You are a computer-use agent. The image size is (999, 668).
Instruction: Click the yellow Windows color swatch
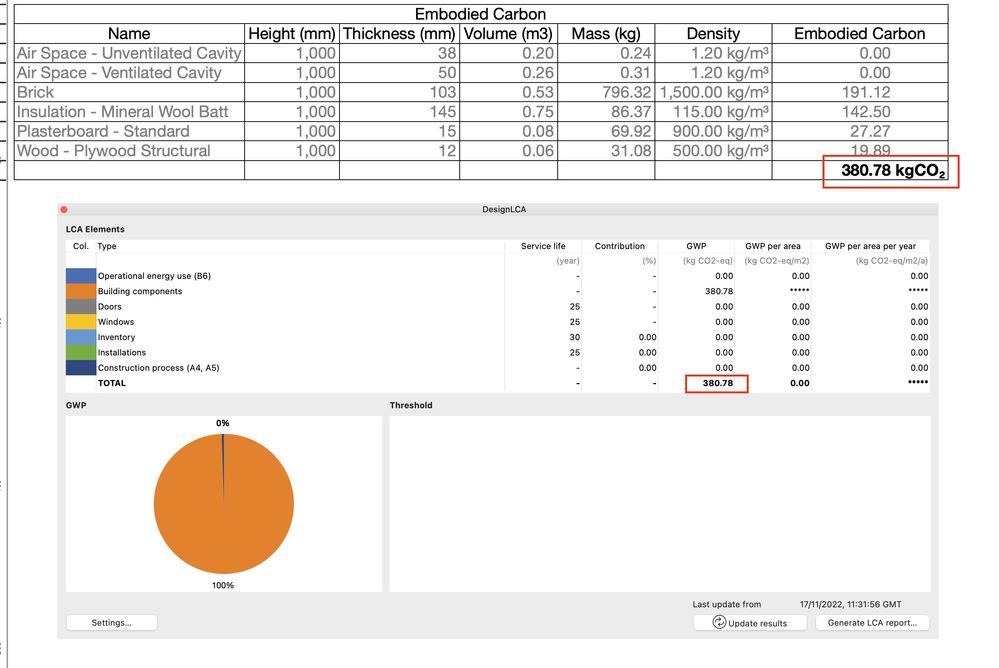[80, 322]
